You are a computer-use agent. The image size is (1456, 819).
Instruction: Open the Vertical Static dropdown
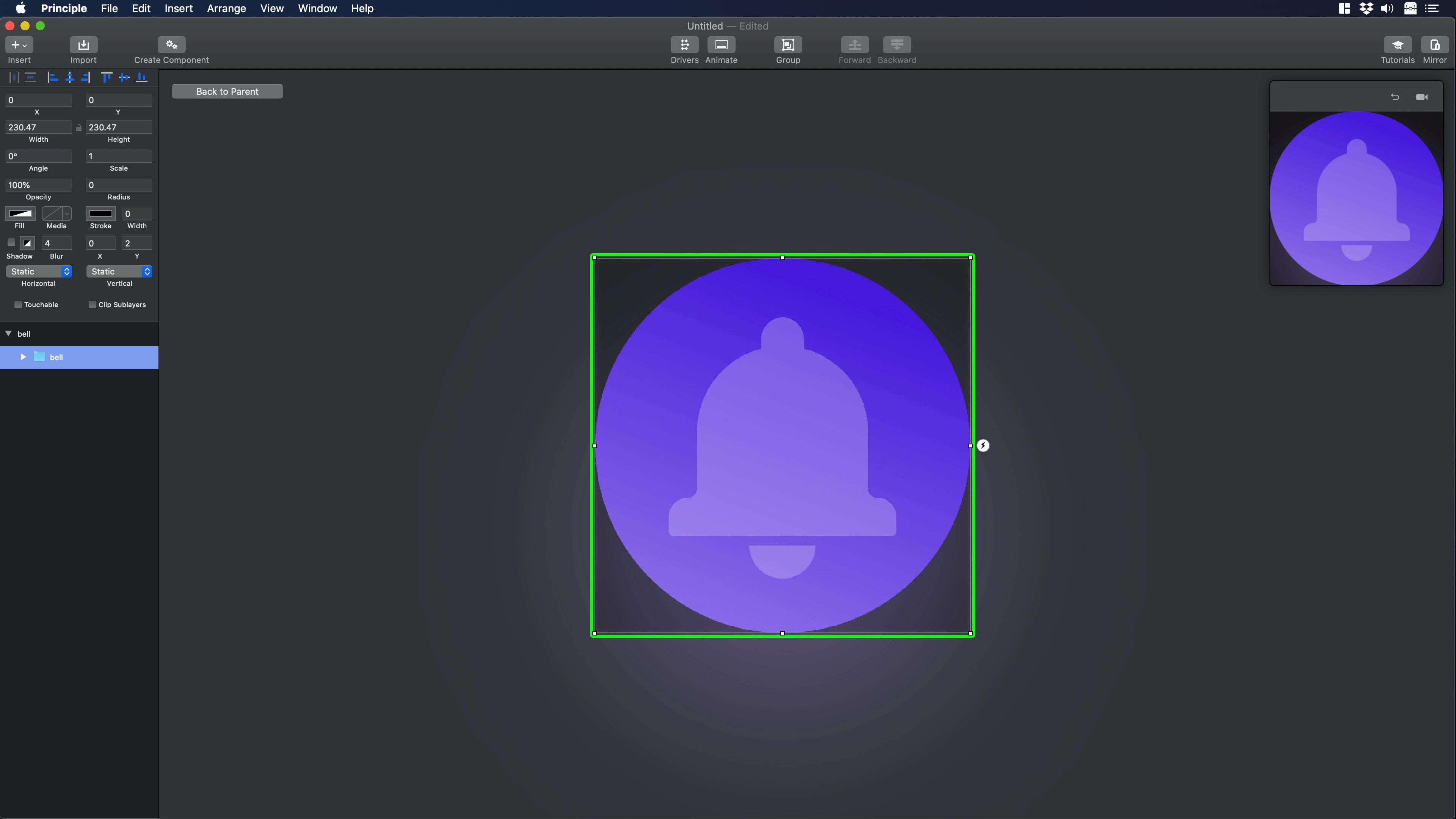pyautogui.click(x=119, y=272)
